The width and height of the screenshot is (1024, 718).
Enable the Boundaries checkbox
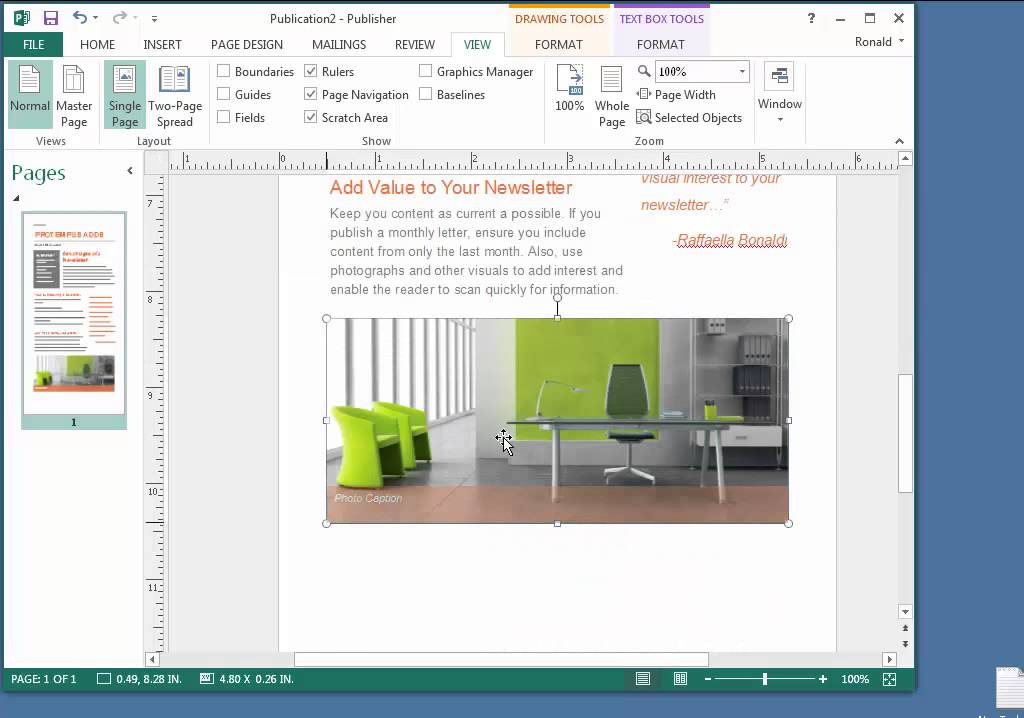coord(224,71)
